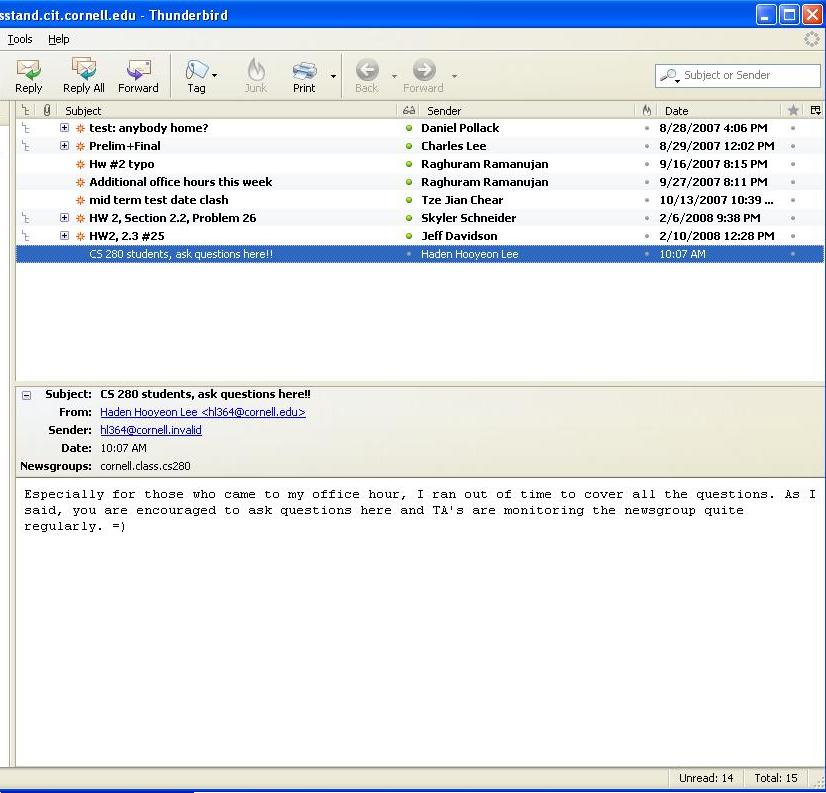Viewport: 826px width, 793px height.
Task: Expand the 'test: anybody home?' thread
Action: [x=65, y=128]
